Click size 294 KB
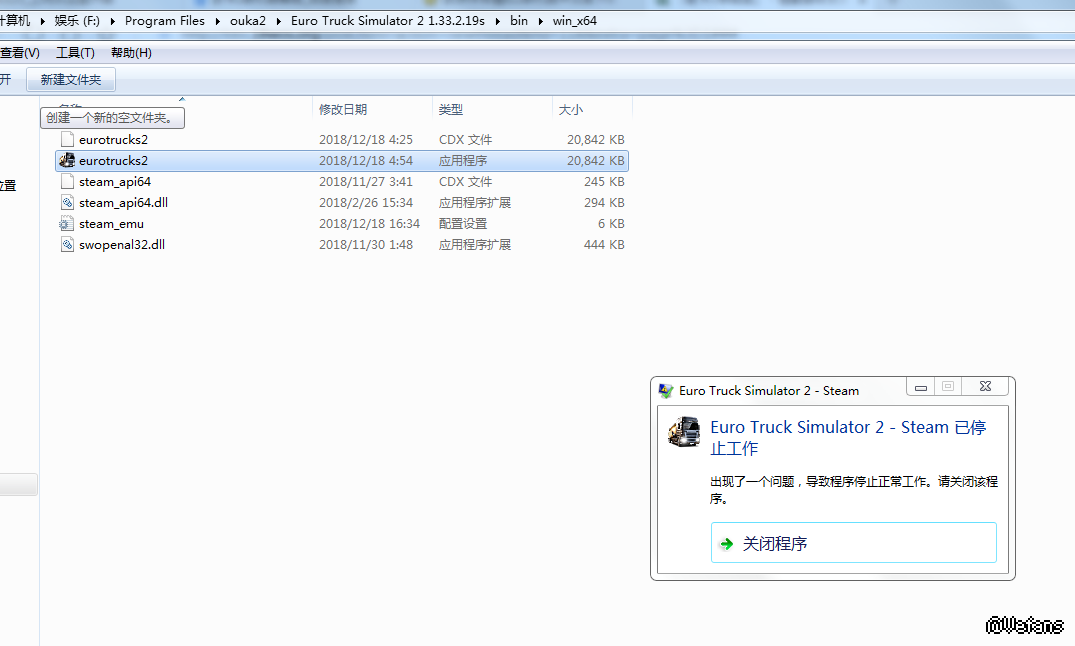 pos(604,202)
